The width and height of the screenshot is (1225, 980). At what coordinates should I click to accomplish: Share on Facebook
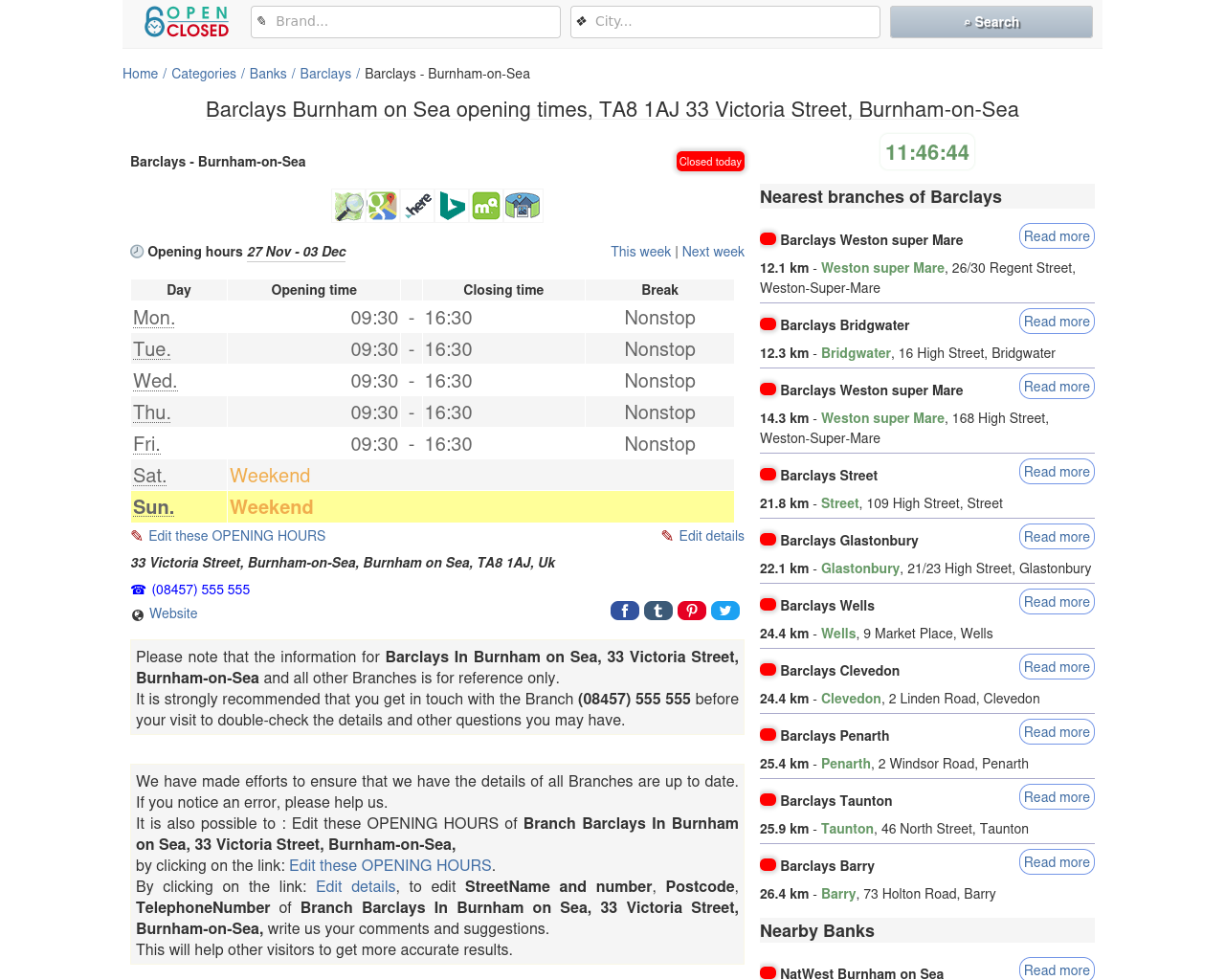click(x=625, y=611)
